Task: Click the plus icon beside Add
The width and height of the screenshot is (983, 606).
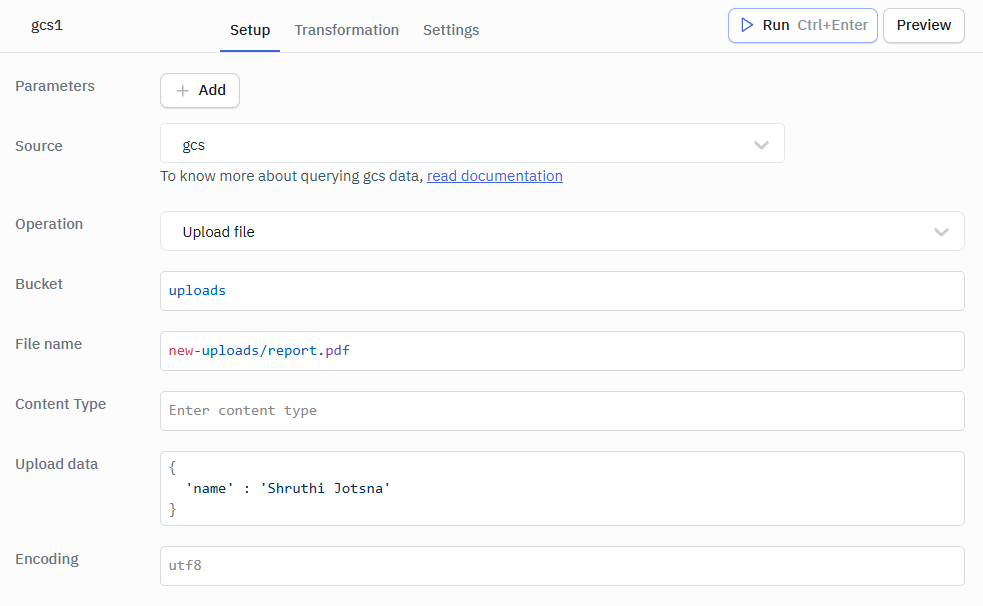Action: (x=182, y=90)
